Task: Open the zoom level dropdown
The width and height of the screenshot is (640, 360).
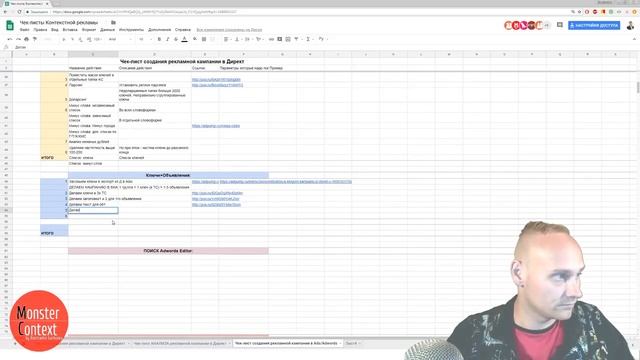Action: tap(48, 39)
